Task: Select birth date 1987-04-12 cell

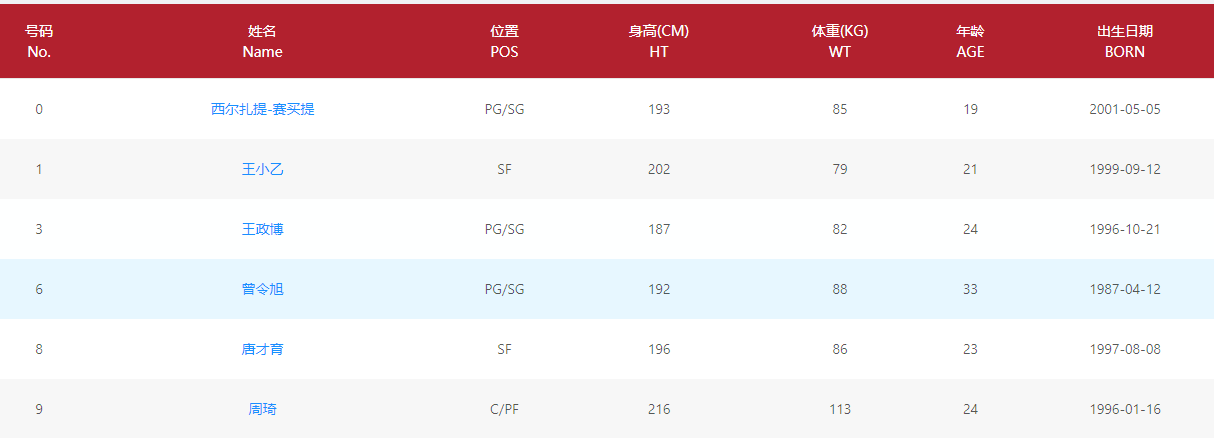Action: click(1124, 289)
